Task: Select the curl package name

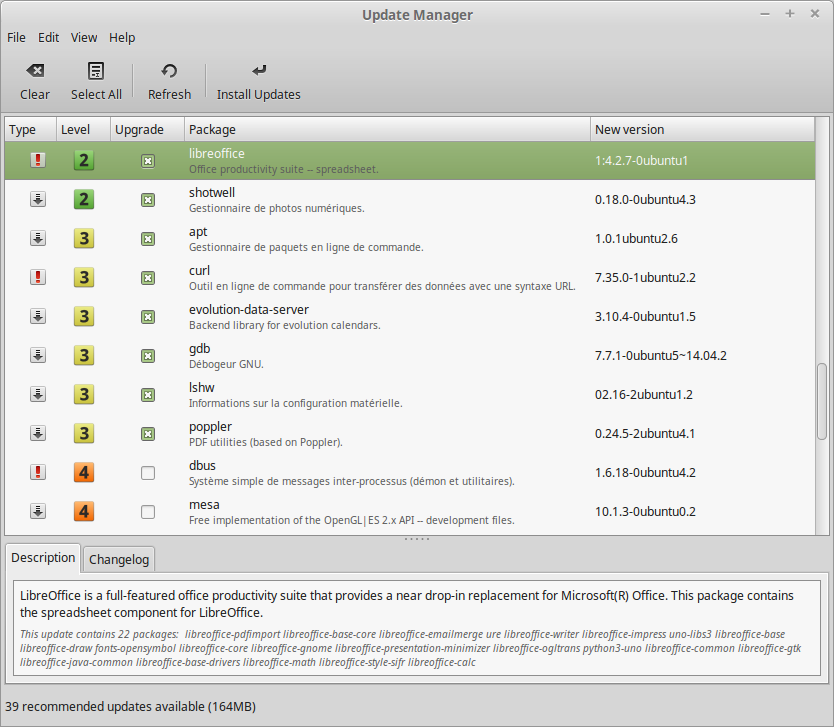Action: tap(199, 271)
